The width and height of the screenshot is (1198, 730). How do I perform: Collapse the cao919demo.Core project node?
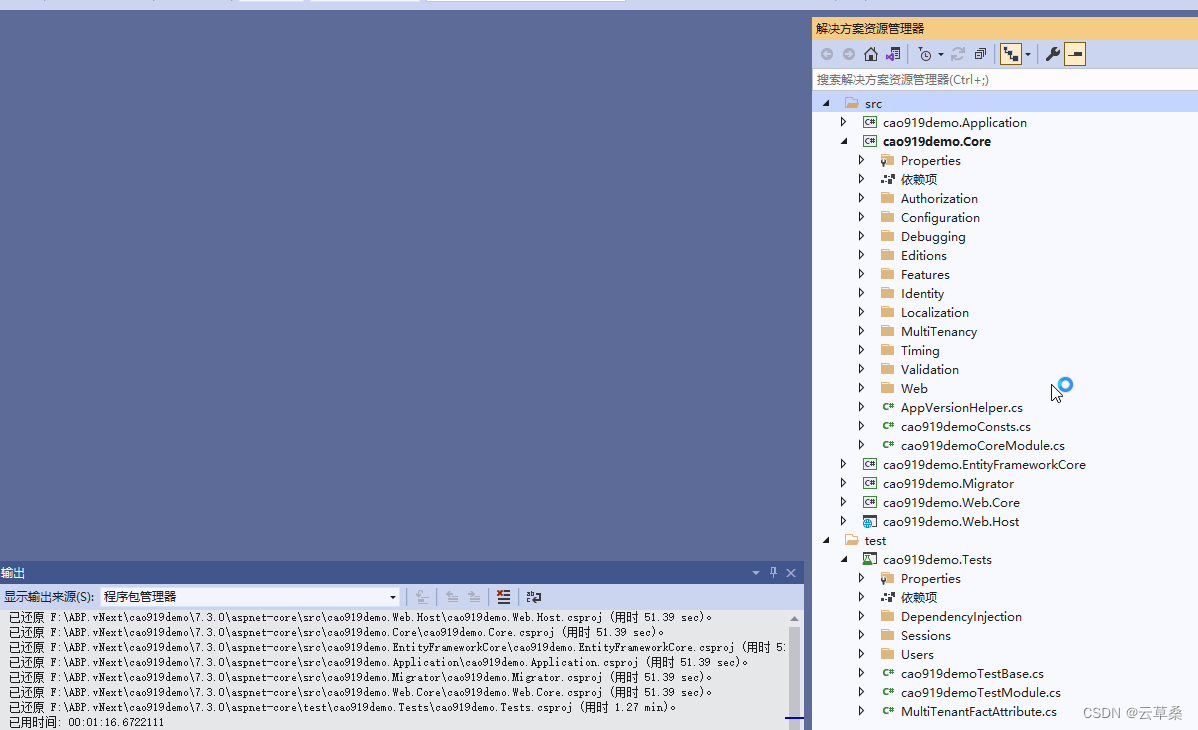[843, 141]
